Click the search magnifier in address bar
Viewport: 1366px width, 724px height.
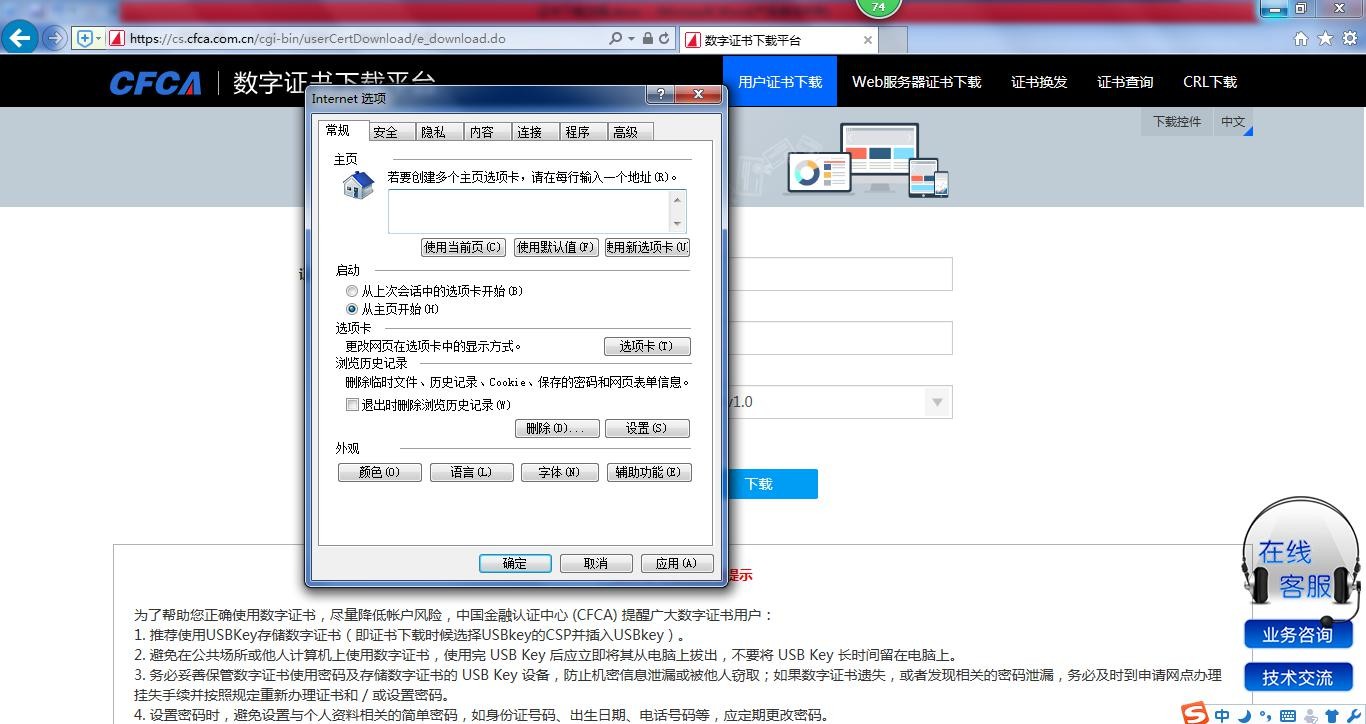(615, 39)
